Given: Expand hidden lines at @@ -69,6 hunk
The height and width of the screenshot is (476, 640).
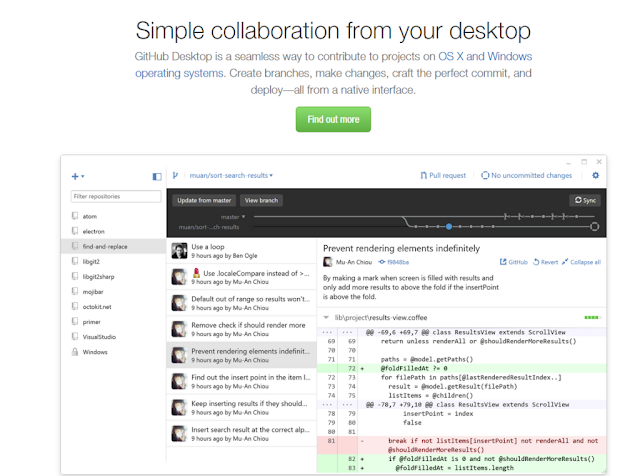Looking at the screenshot, I should [337, 332].
